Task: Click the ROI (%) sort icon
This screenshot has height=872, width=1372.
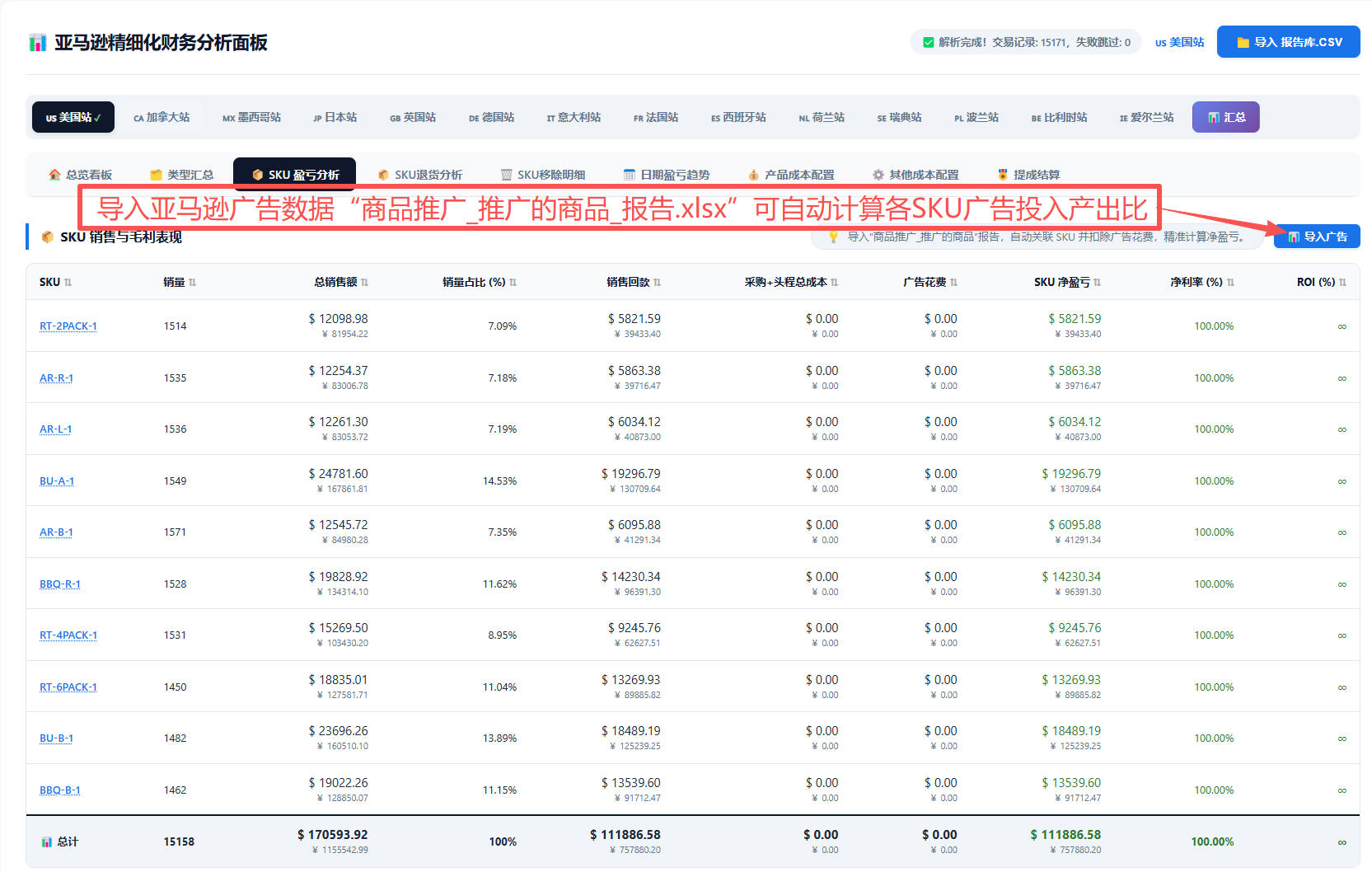Action: 1342,283
